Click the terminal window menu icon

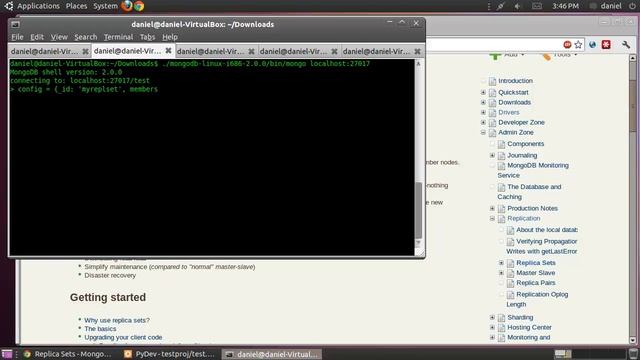click(x=15, y=24)
